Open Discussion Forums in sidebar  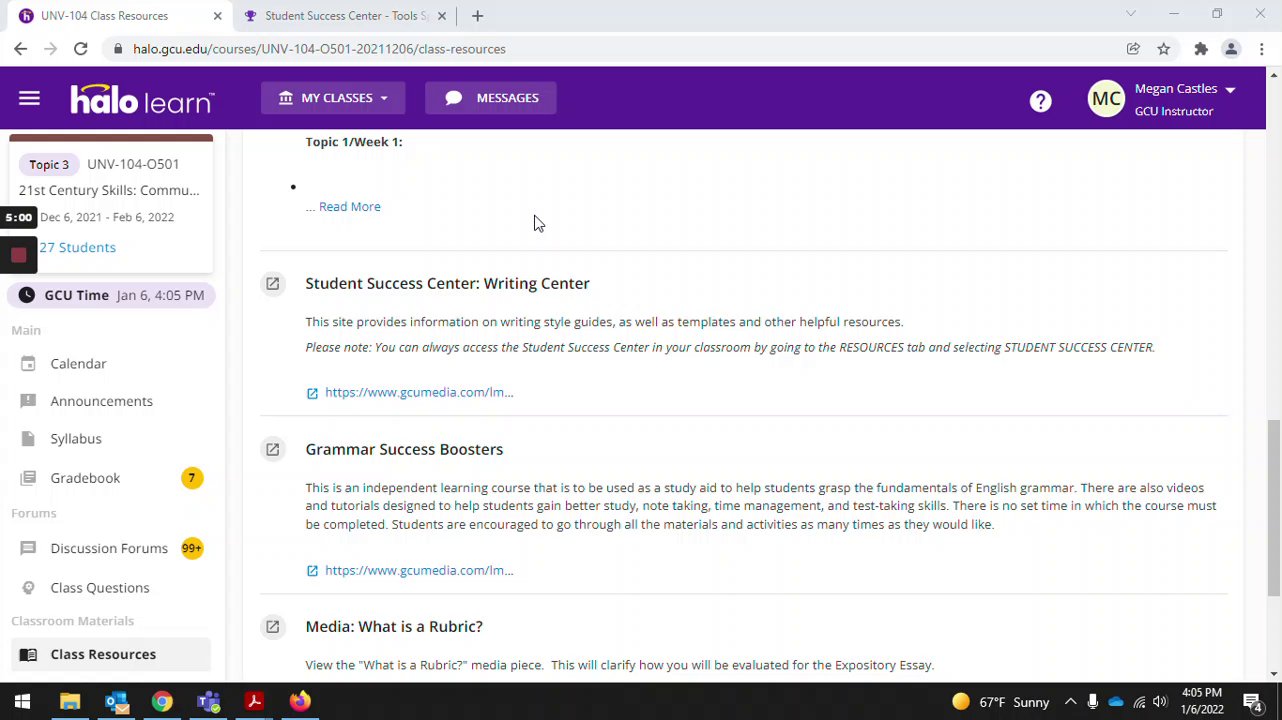[109, 549]
